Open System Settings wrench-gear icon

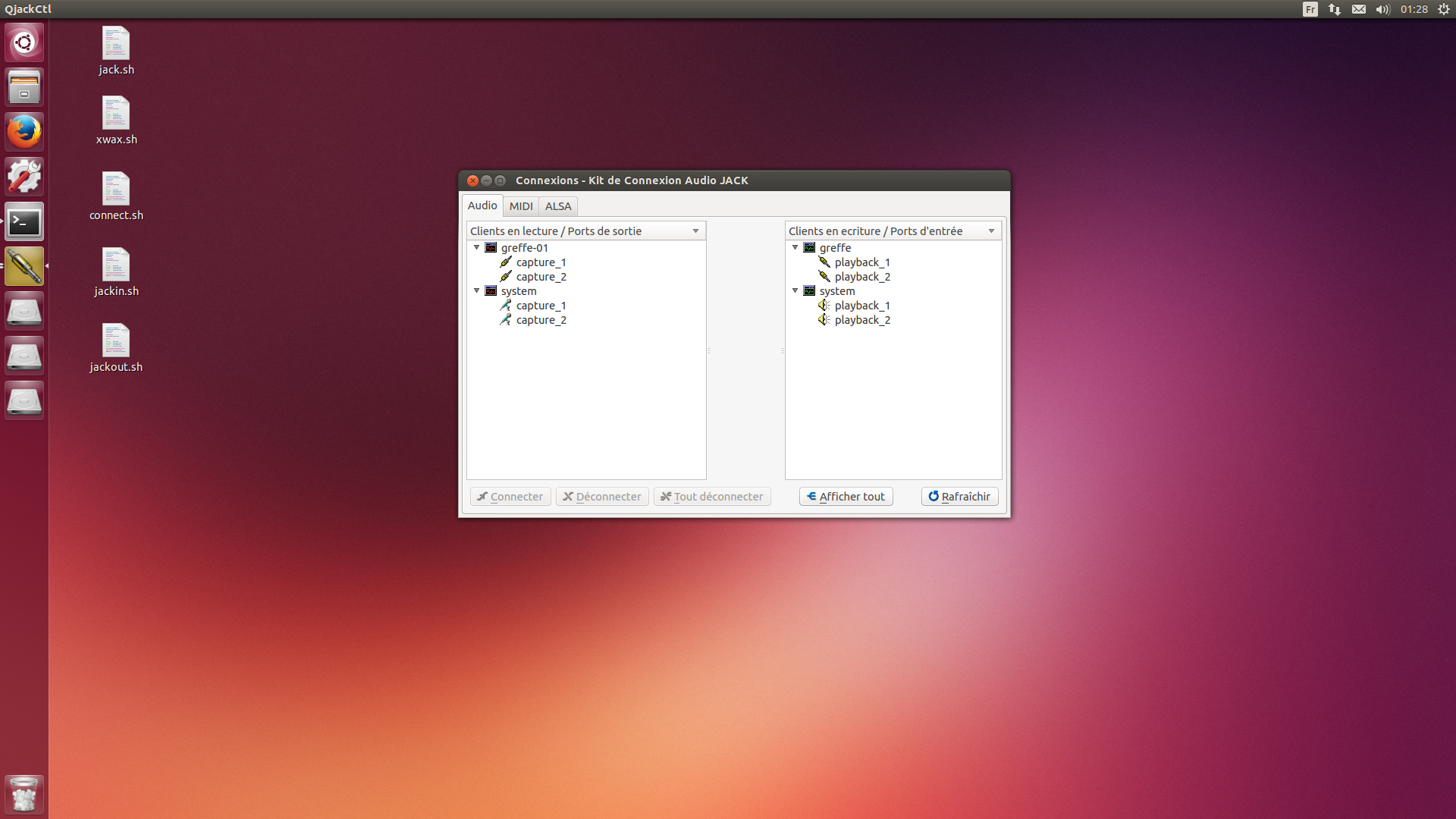(x=24, y=177)
